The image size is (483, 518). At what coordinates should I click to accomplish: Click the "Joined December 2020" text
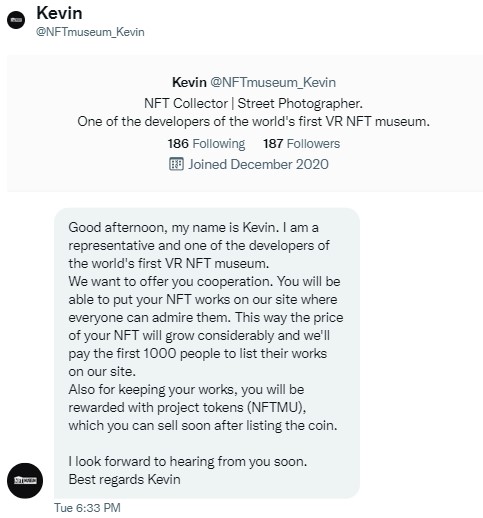(258, 164)
